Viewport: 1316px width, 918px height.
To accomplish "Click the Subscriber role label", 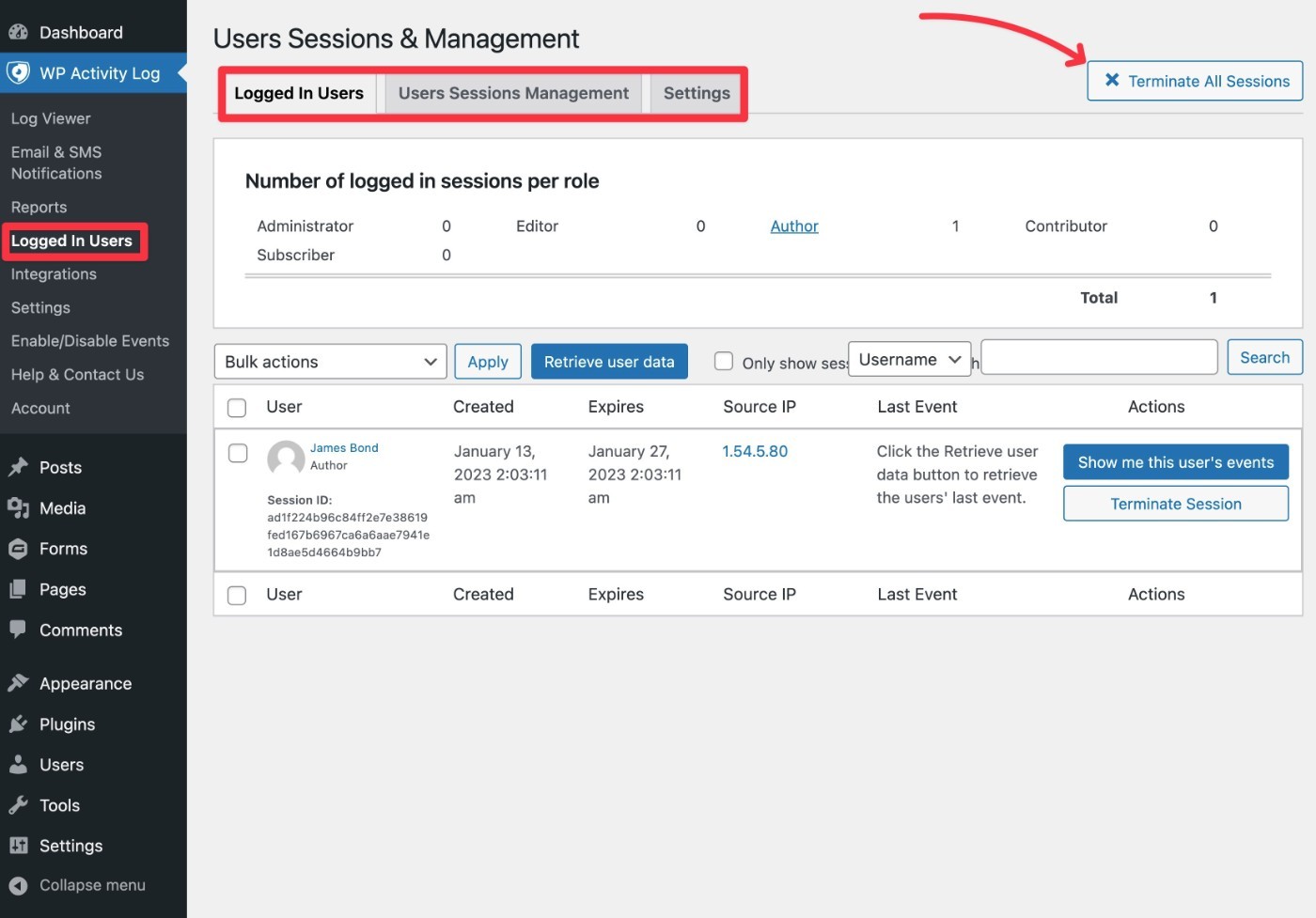I will [295, 255].
